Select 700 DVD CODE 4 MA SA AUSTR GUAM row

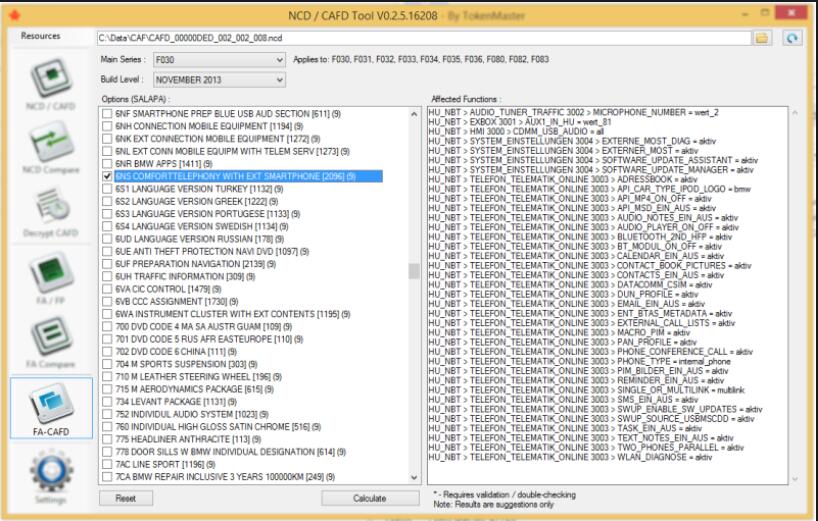point(203,326)
